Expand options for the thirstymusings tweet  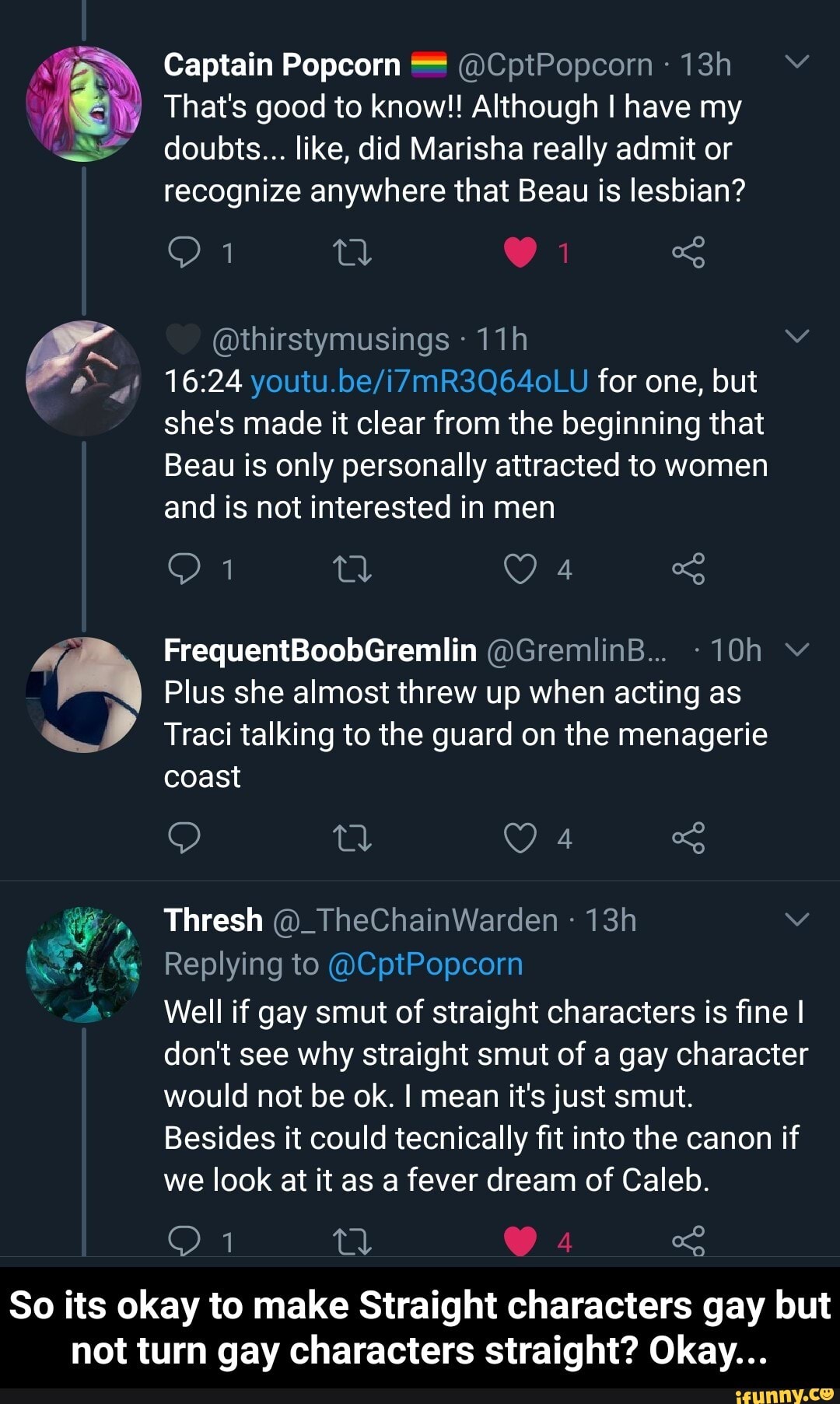(x=797, y=336)
